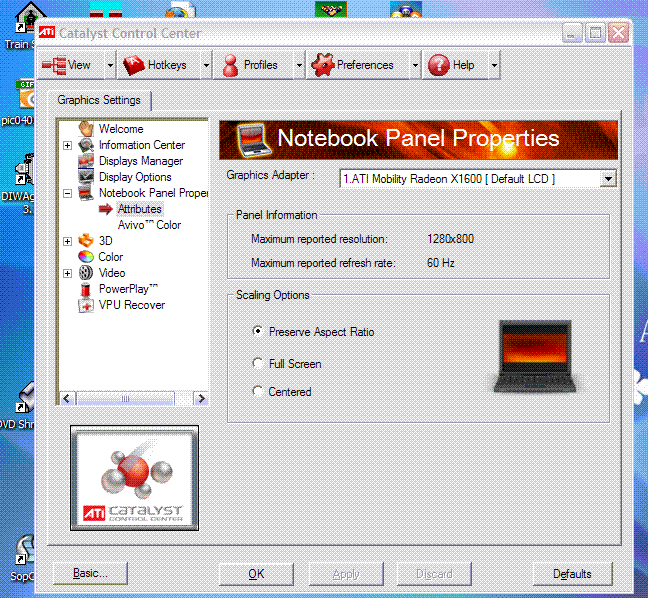
Task: Select VPU Recover in the settings tree
Action: (x=132, y=305)
